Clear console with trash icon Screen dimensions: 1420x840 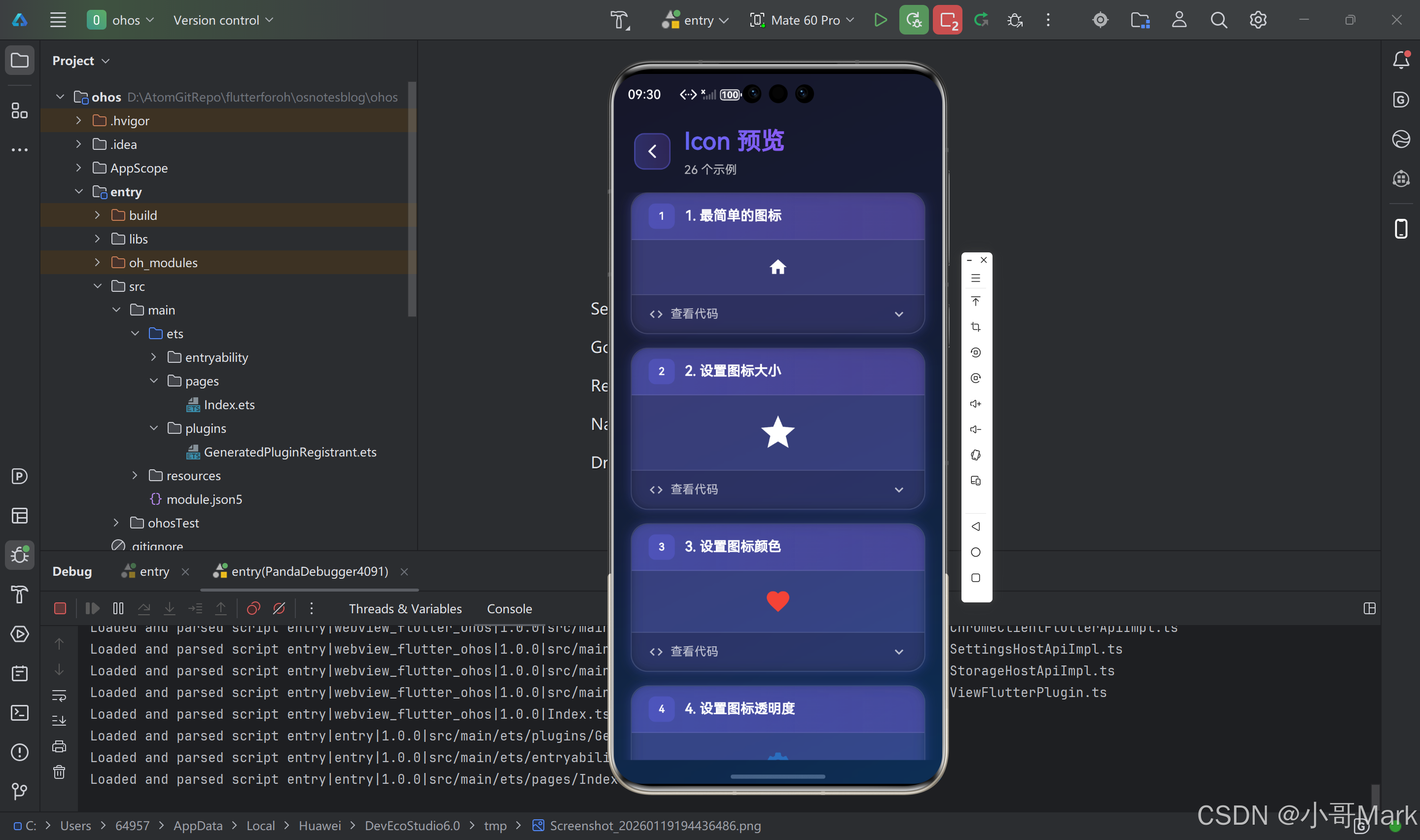pos(59,772)
